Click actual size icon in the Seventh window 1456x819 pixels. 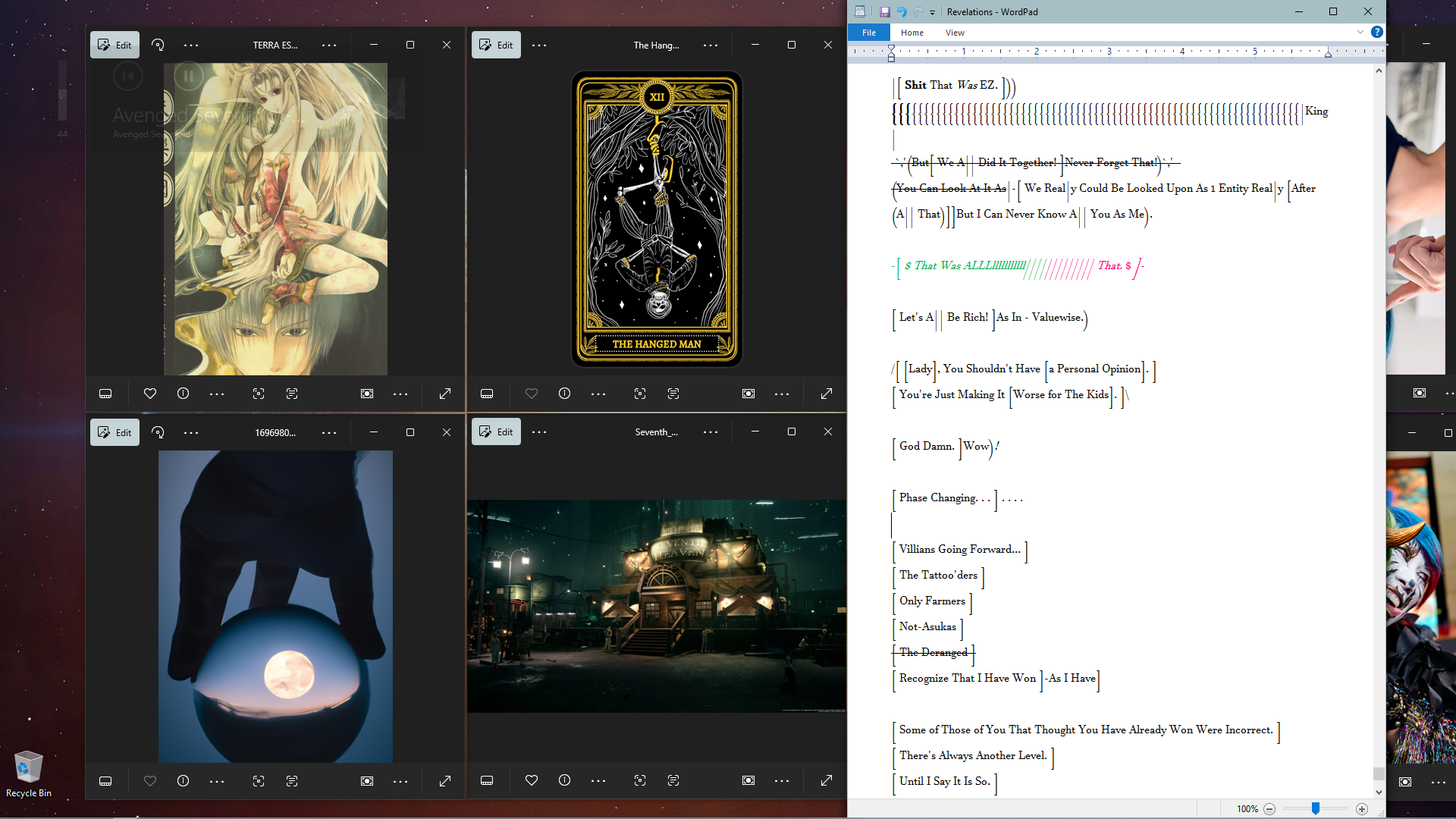click(748, 780)
